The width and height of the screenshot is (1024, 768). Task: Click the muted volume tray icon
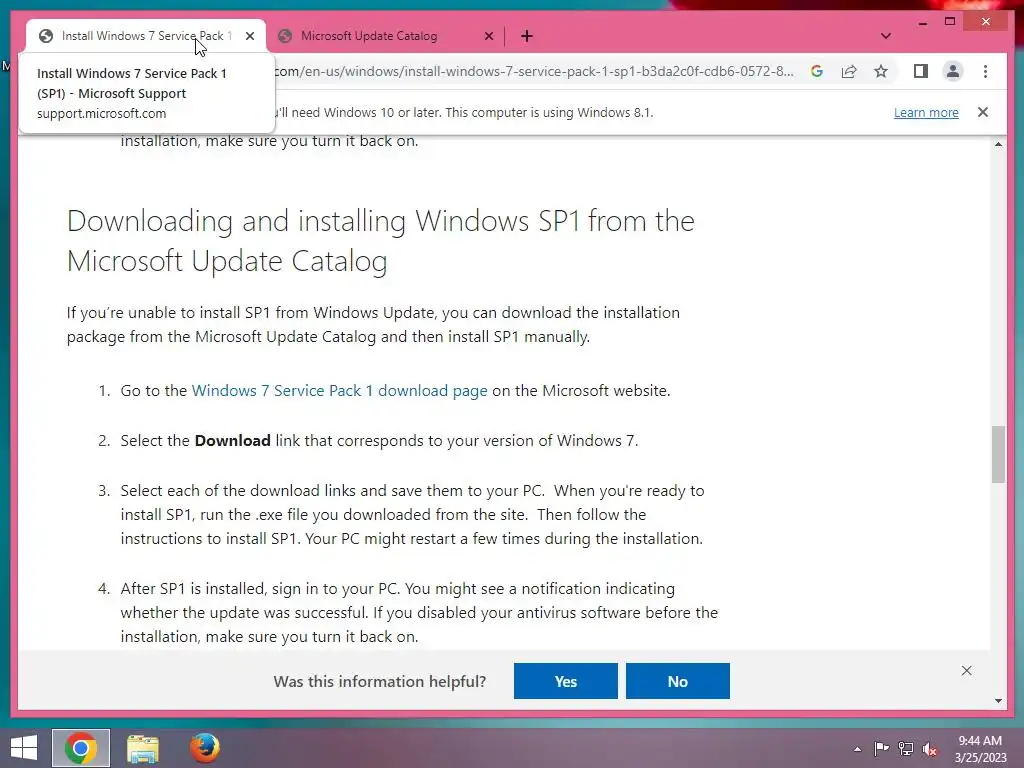pyautogui.click(x=930, y=749)
